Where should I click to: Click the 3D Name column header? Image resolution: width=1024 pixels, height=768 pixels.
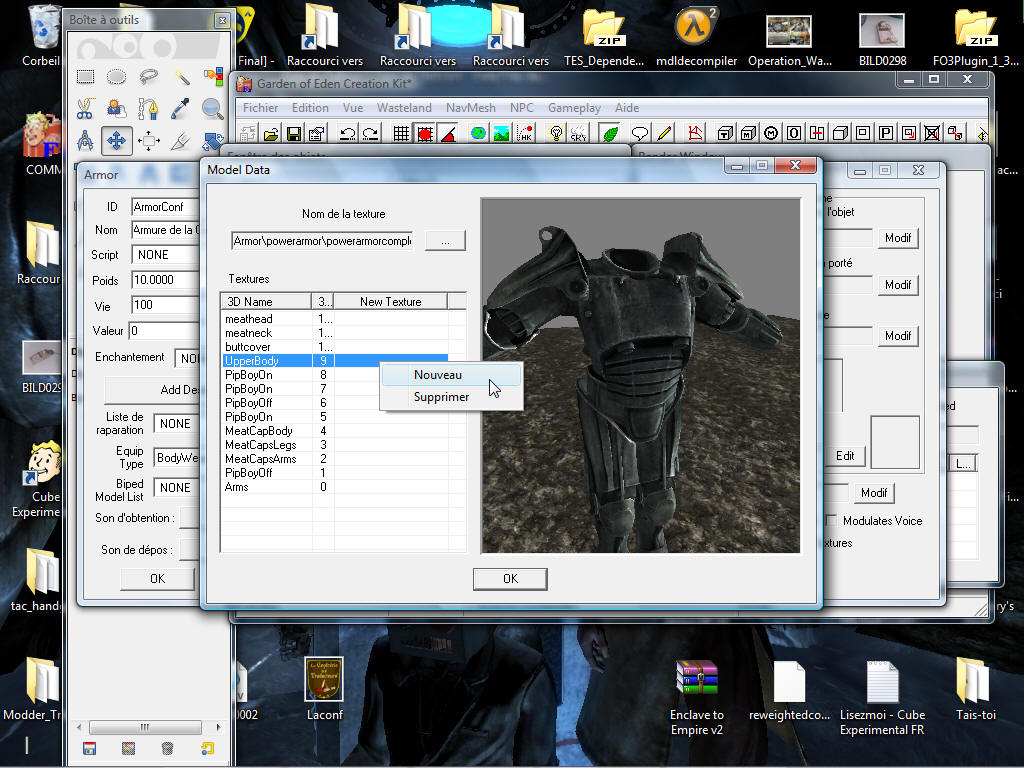pos(266,302)
